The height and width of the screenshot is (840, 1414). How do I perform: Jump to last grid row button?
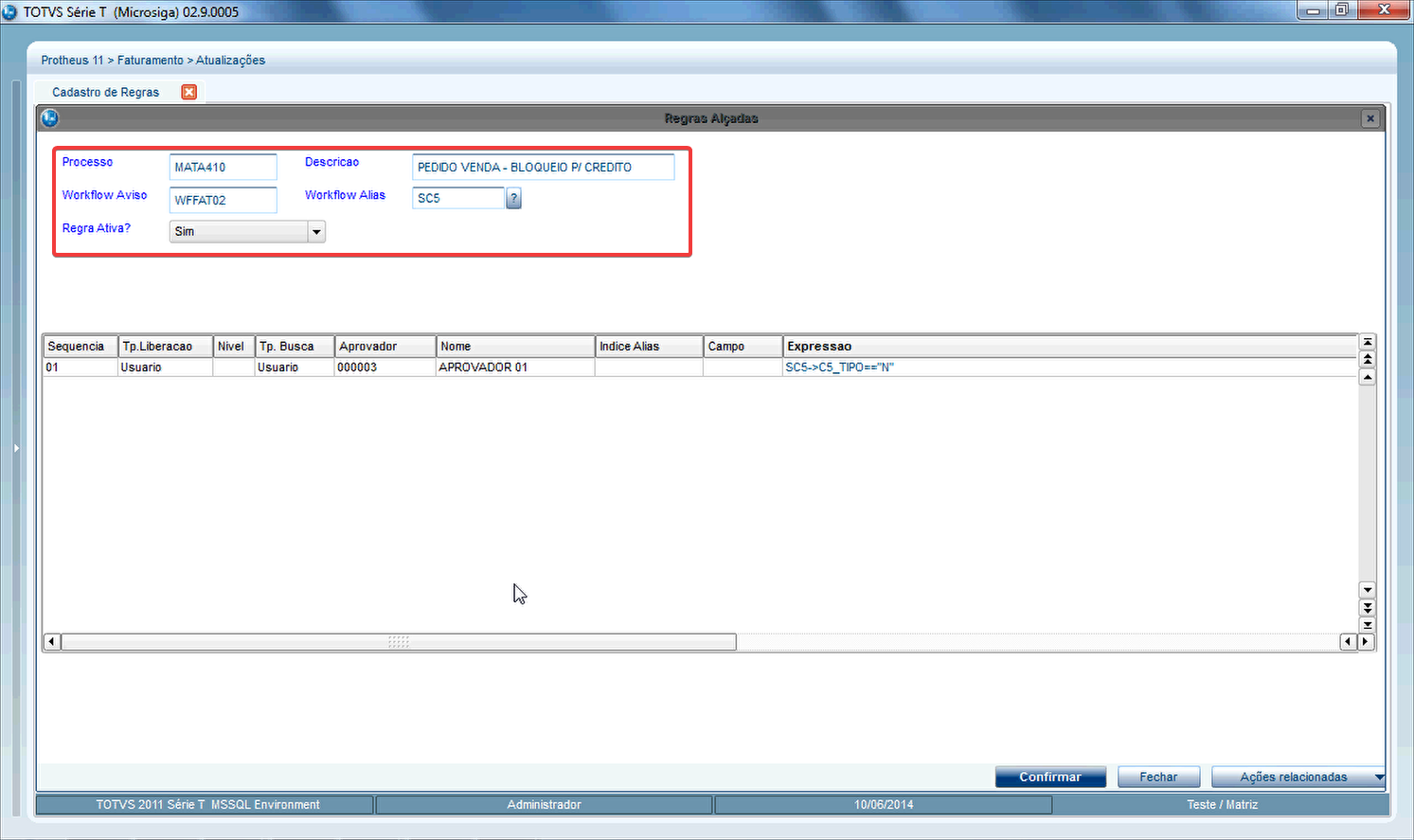click(x=1367, y=625)
